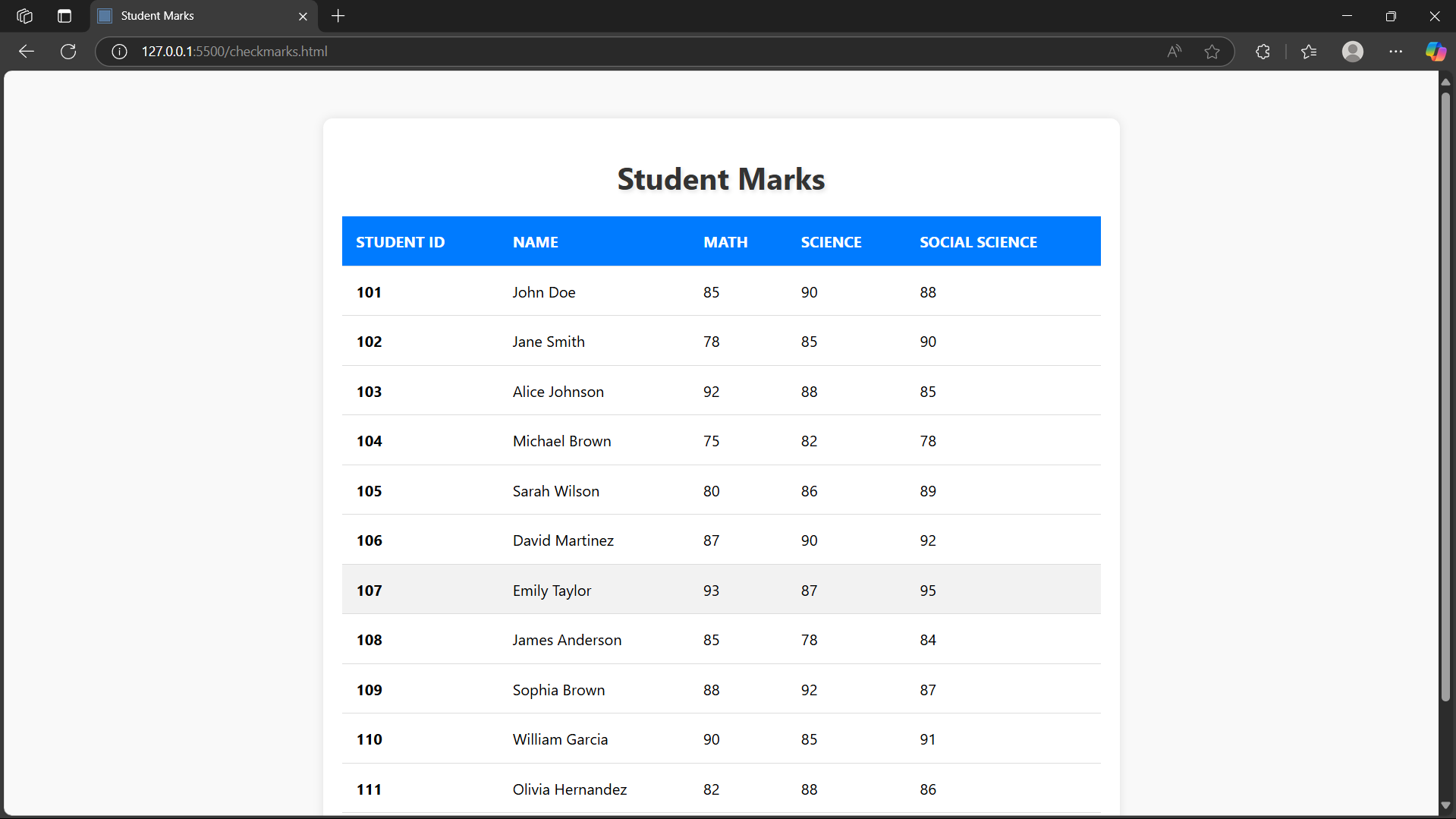Screen dimensions: 1456x819
Task: View site information icon in address bar
Action: tap(119, 52)
